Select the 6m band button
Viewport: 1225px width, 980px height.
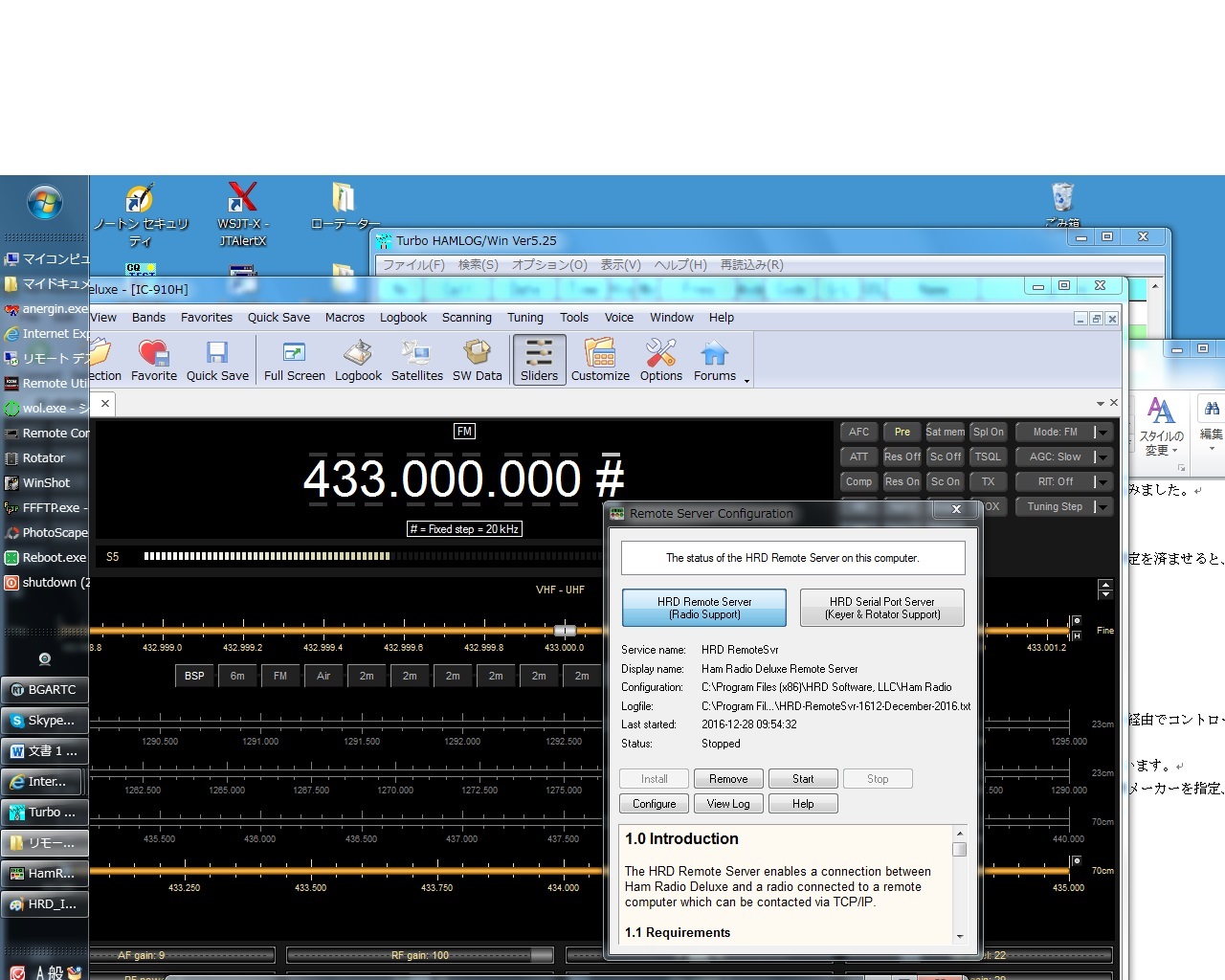coord(237,677)
